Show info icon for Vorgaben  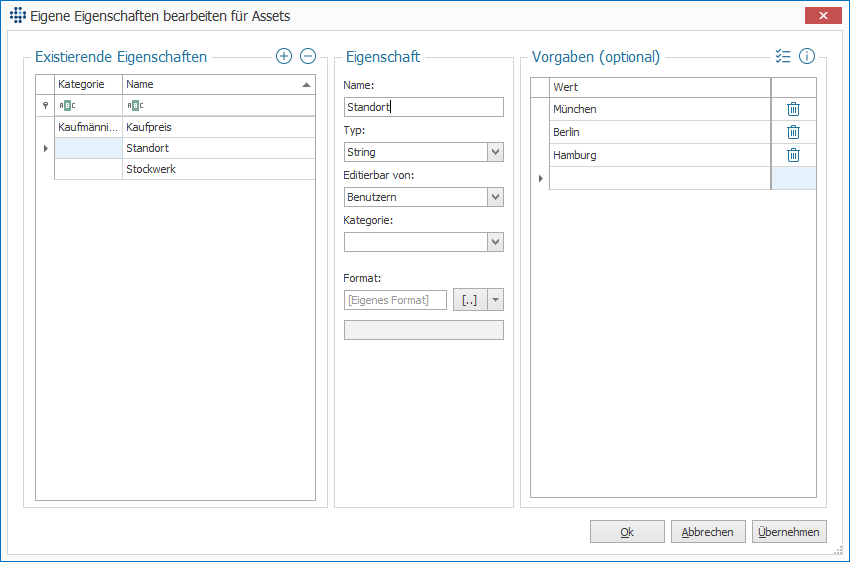(807, 56)
